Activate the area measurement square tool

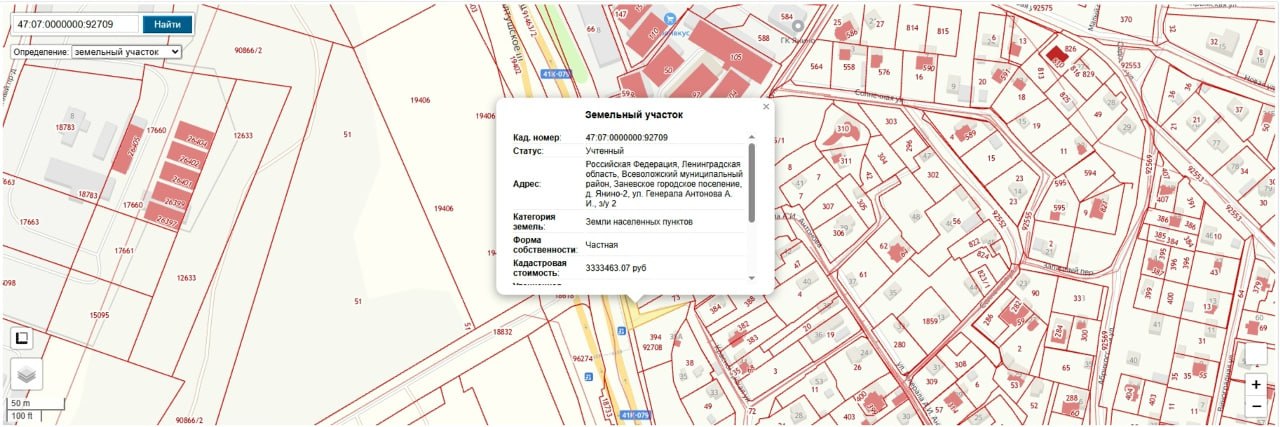pyautogui.click(x=21, y=338)
